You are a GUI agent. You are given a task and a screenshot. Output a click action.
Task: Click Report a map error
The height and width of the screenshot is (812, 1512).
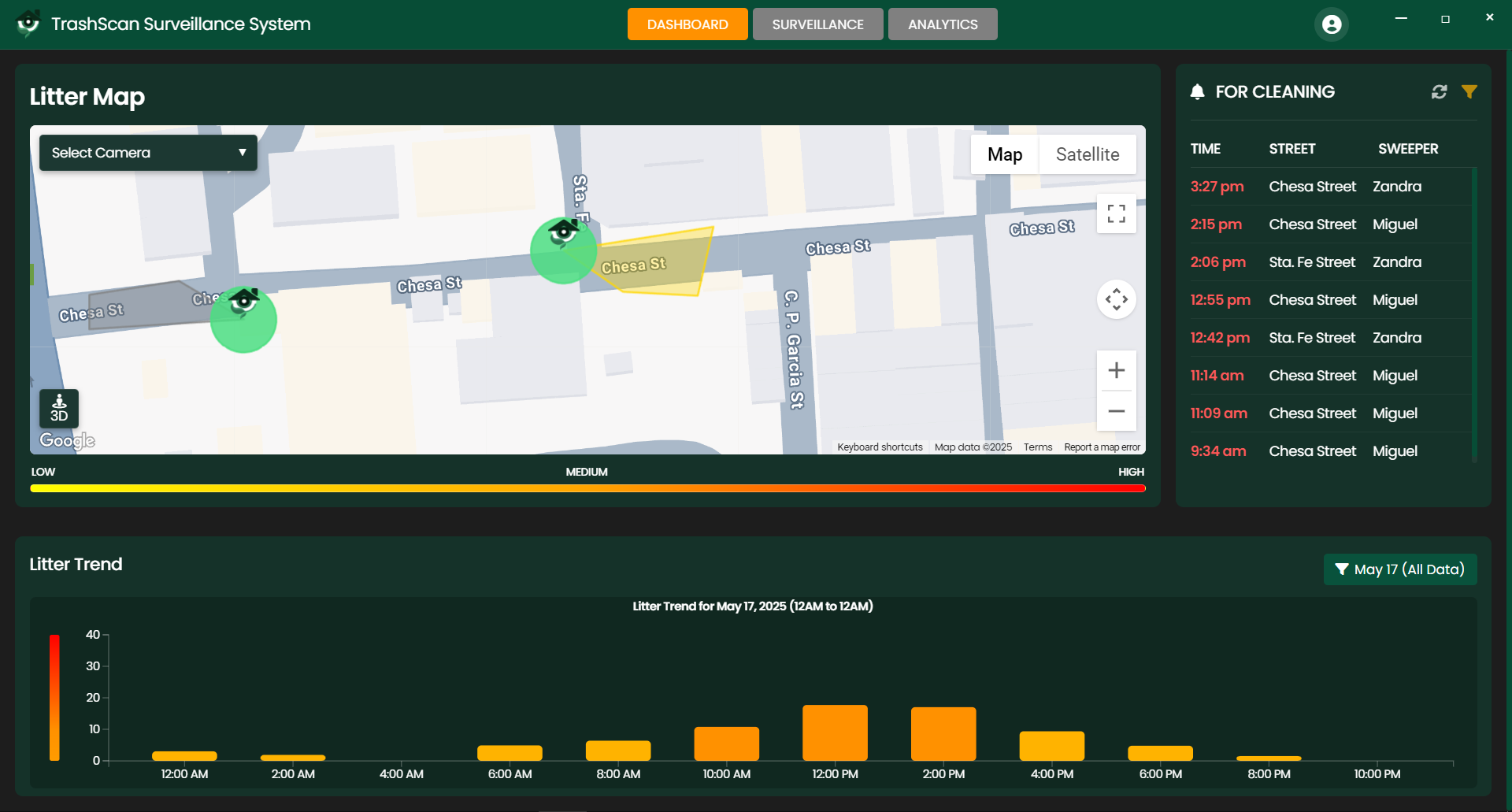(1102, 447)
